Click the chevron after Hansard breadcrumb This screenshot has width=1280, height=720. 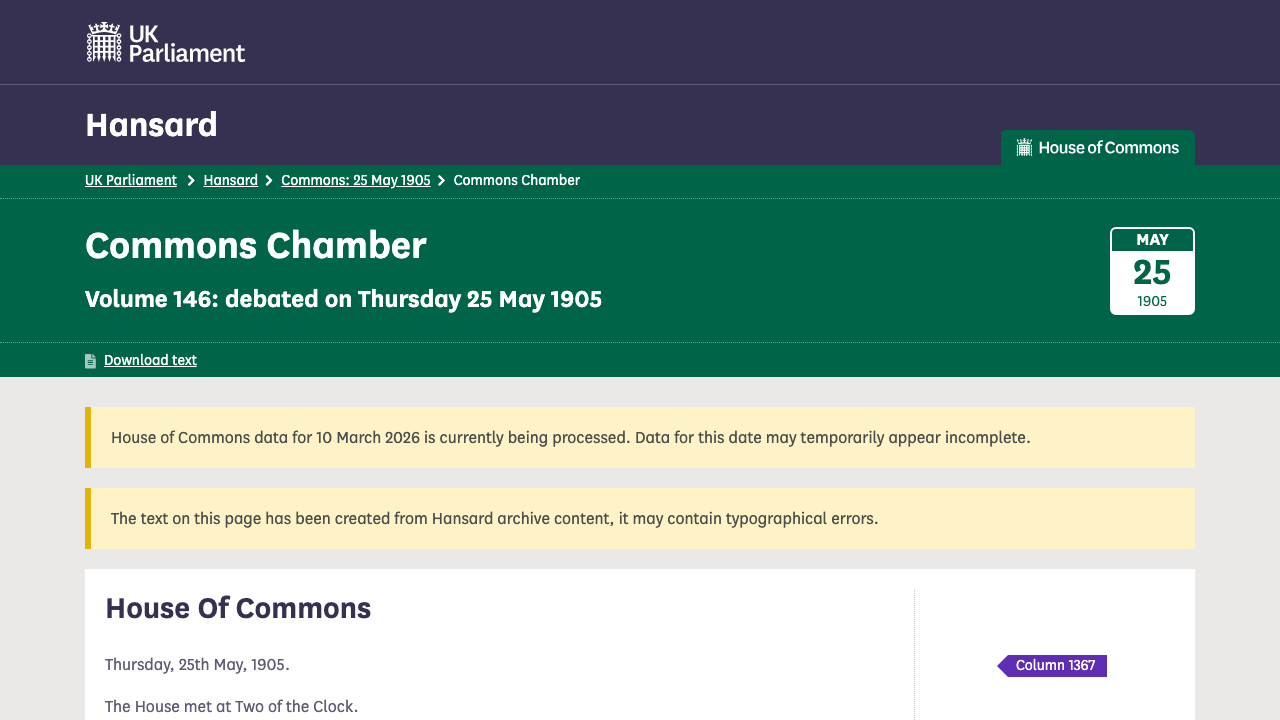[268, 180]
